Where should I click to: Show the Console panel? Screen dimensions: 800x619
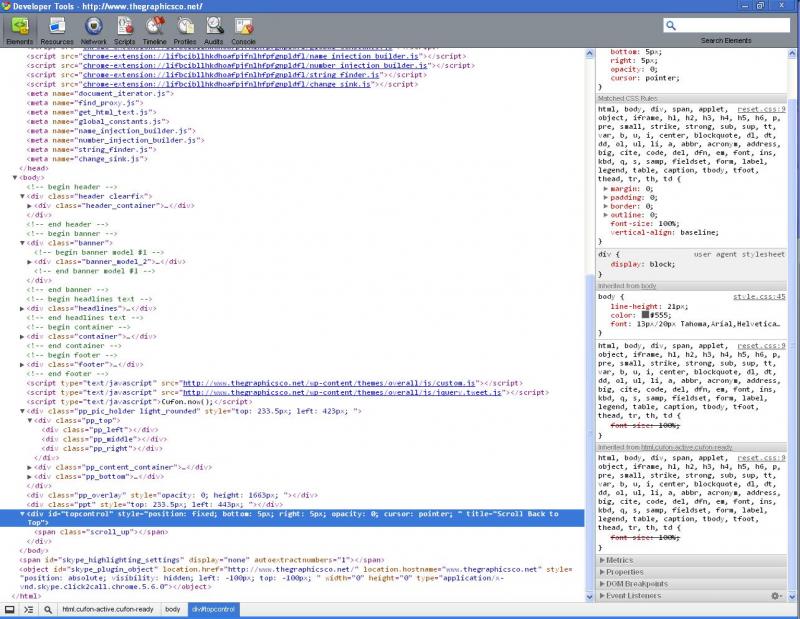pyautogui.click(x=243, y=31)
